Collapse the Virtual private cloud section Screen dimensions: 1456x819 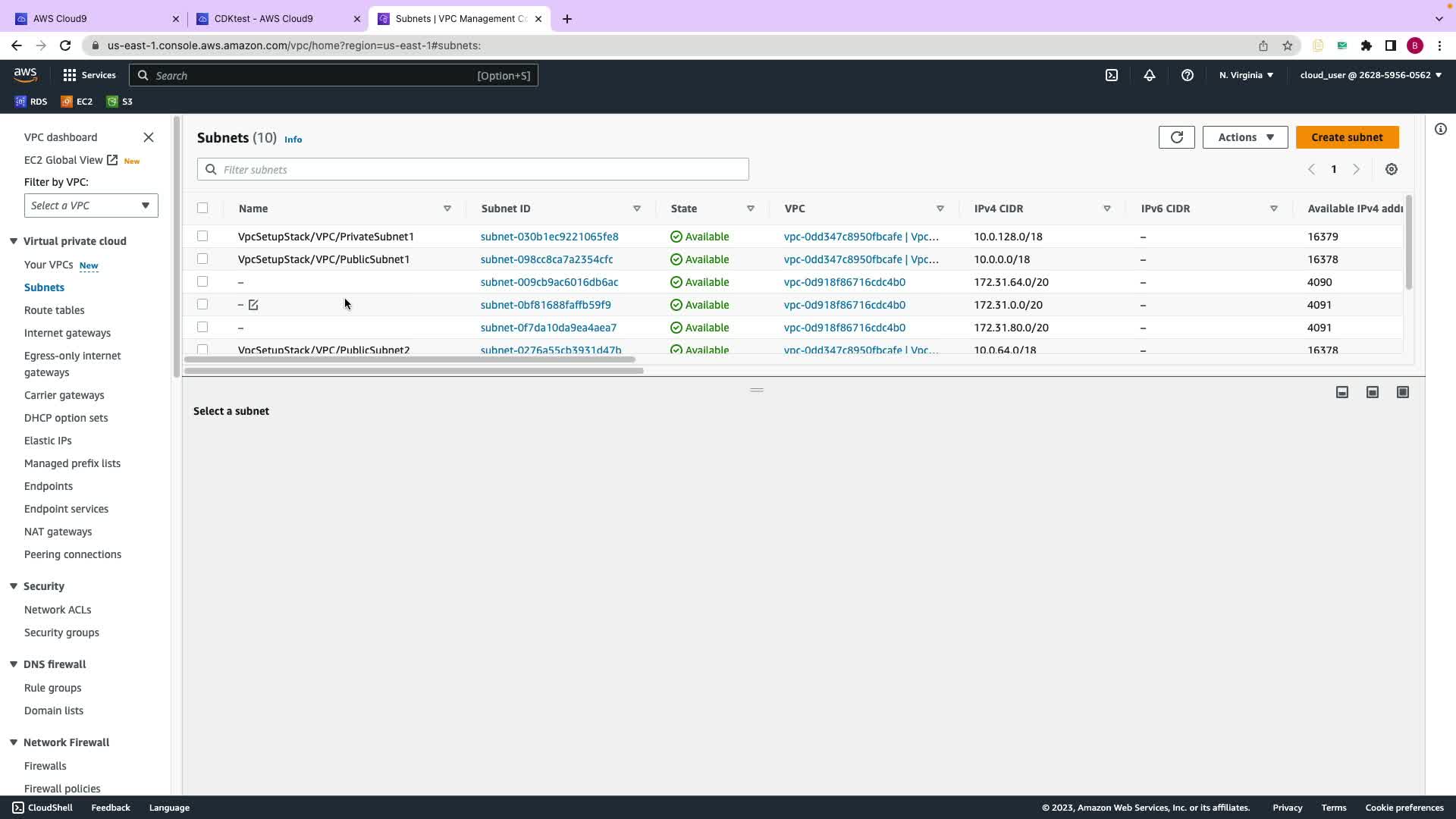click(14, 241)
